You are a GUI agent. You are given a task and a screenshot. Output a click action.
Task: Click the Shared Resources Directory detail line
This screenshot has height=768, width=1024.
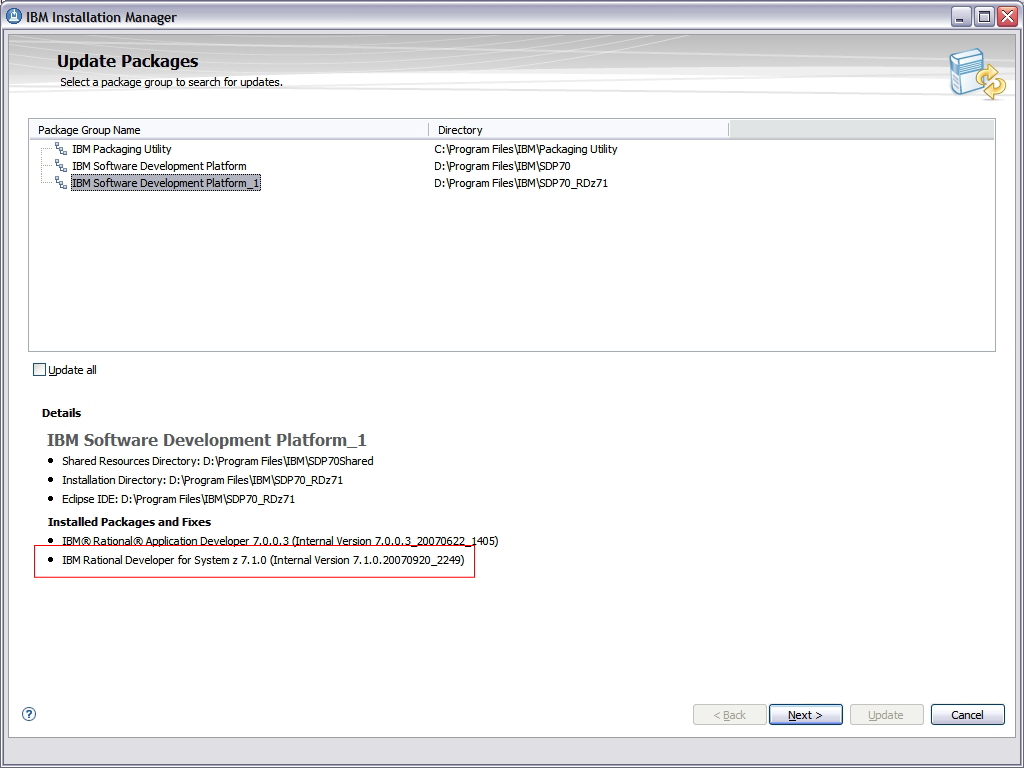click(x=217, y=461)
